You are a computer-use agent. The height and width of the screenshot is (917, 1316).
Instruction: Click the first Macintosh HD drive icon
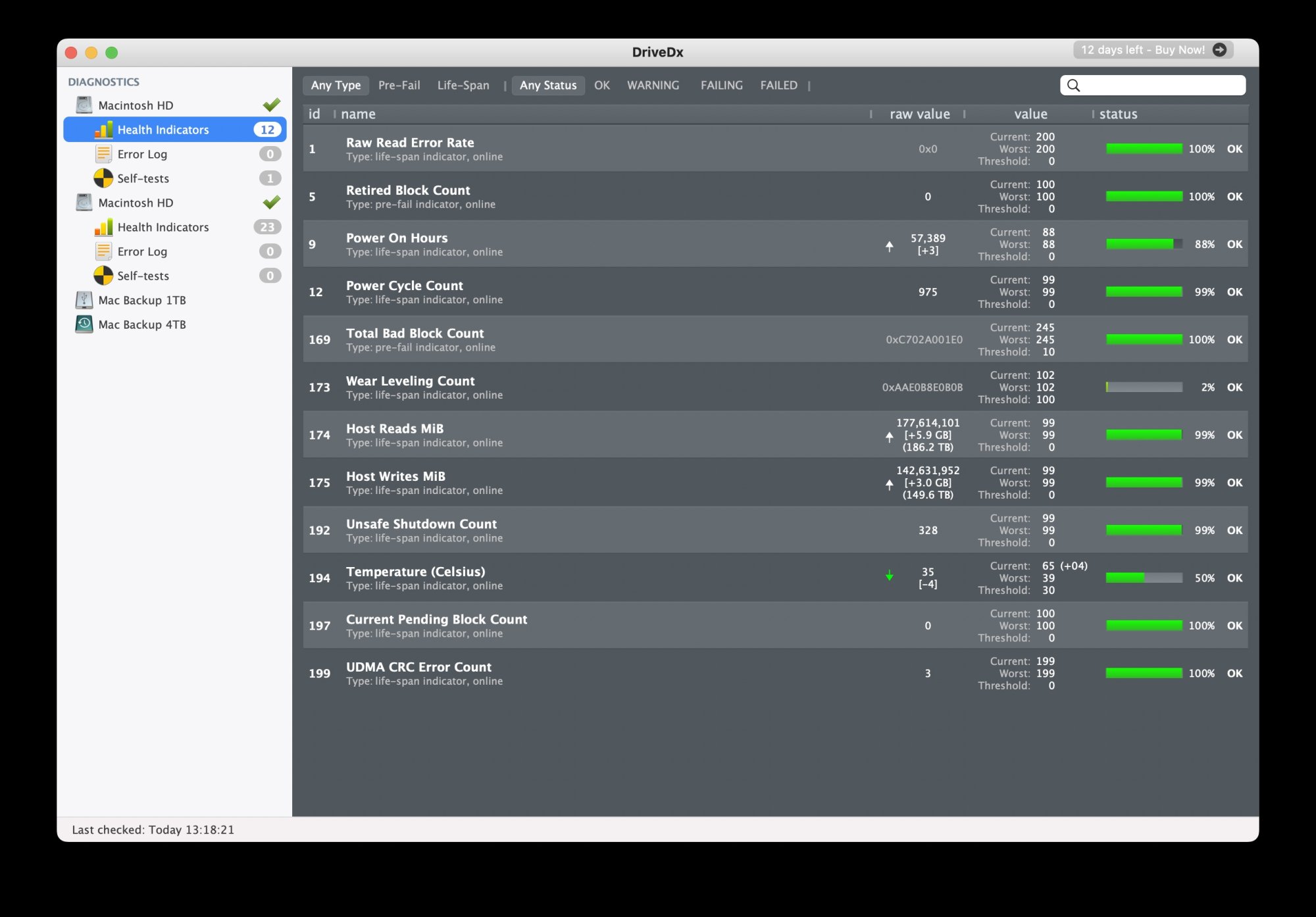84,105
